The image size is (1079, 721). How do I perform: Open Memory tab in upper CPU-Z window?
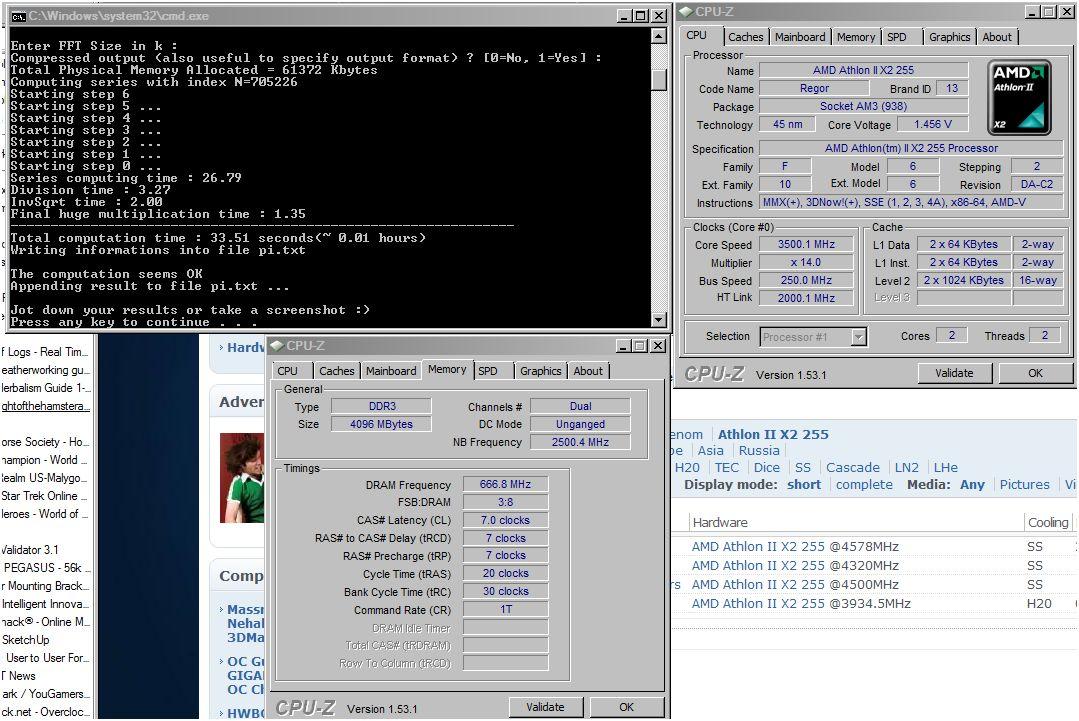pos(856,37)
